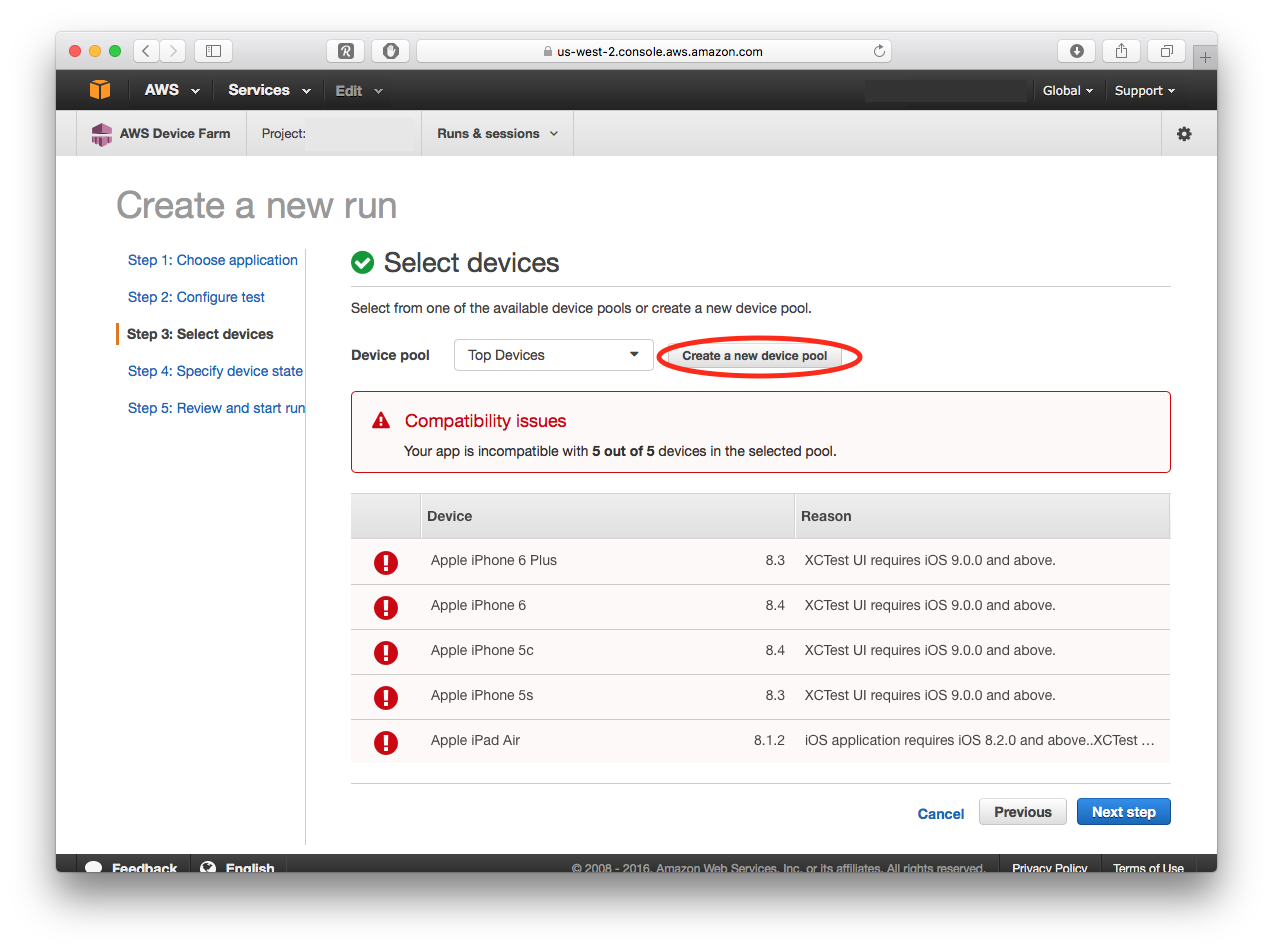
Task: Click the Previous button
Action: (x=1023, y=812)
